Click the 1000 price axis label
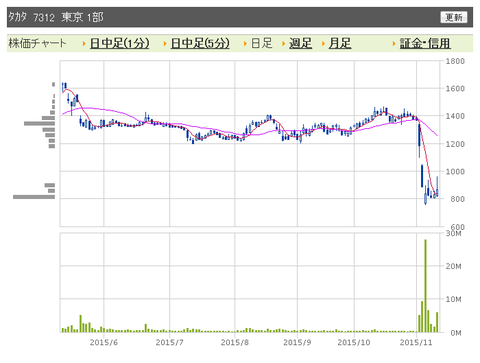Screen dimensions: 480x363 coord(455,171)
